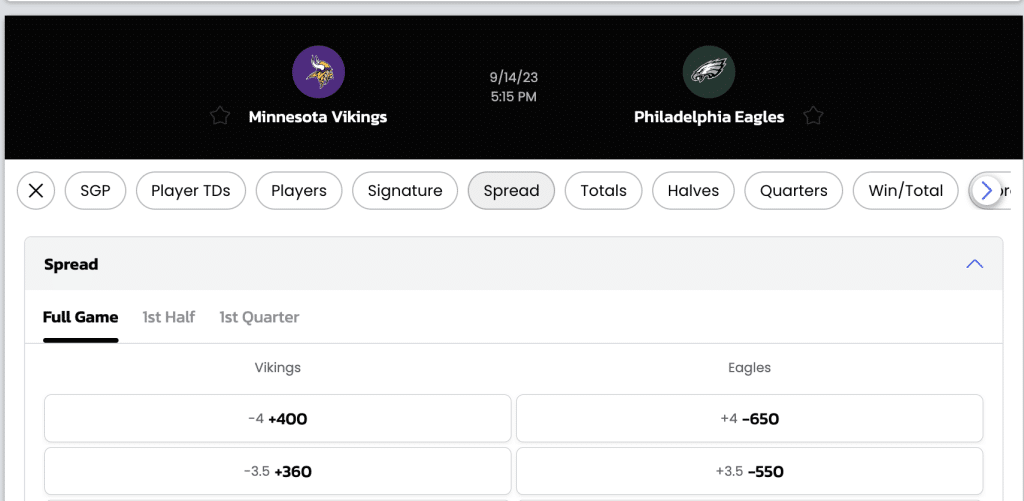Open the Players category

coord(298,191)
